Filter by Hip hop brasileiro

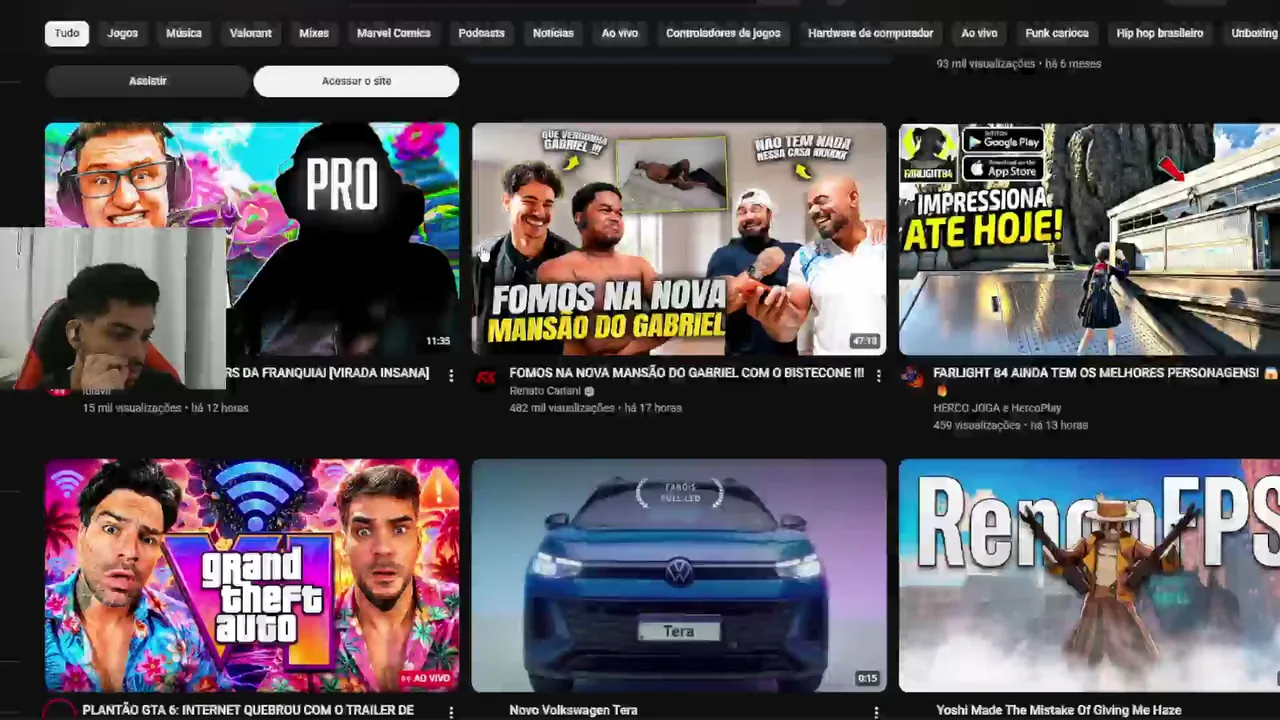coord(1160,33)
